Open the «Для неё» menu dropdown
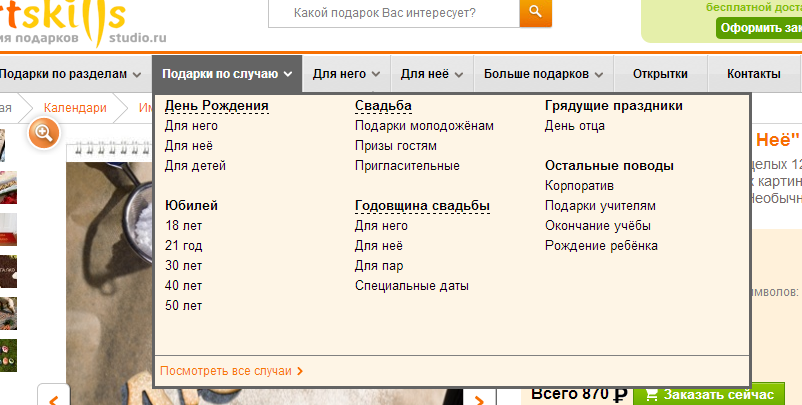The image size is (802, 405). coord(433,74)
